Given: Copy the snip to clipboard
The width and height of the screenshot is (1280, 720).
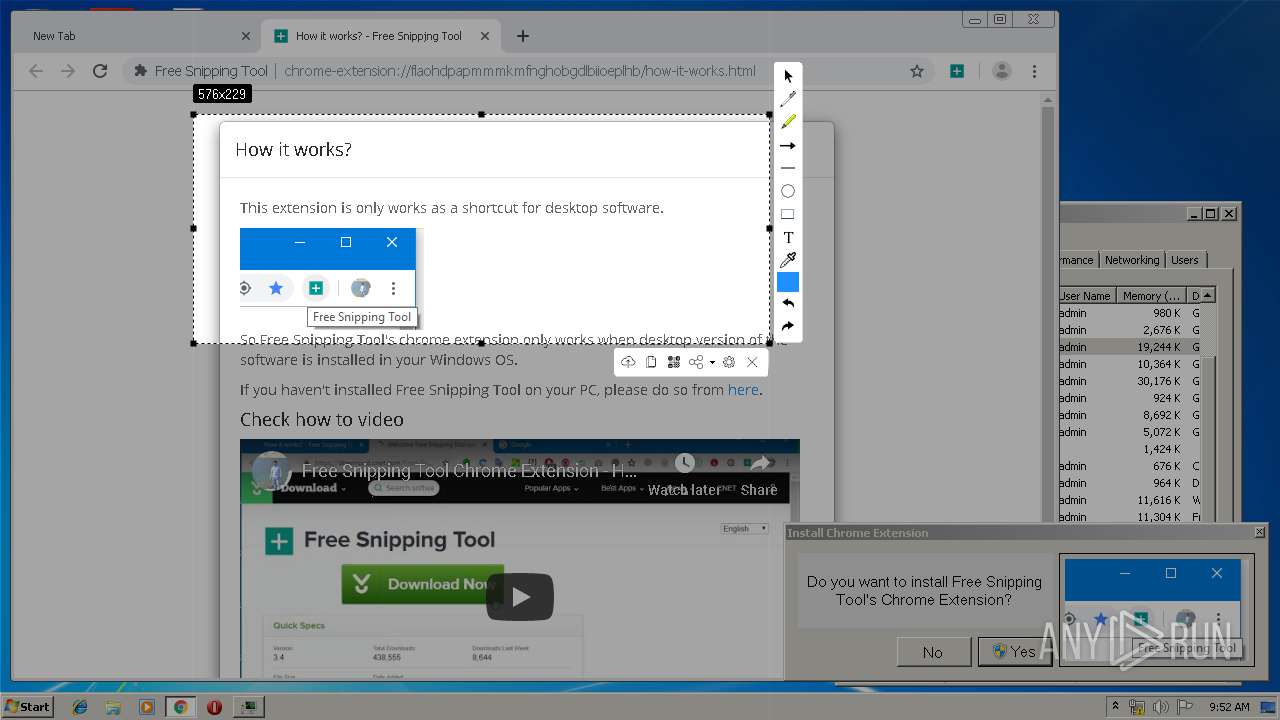Looking at the screenshot, I should (651, 362).
